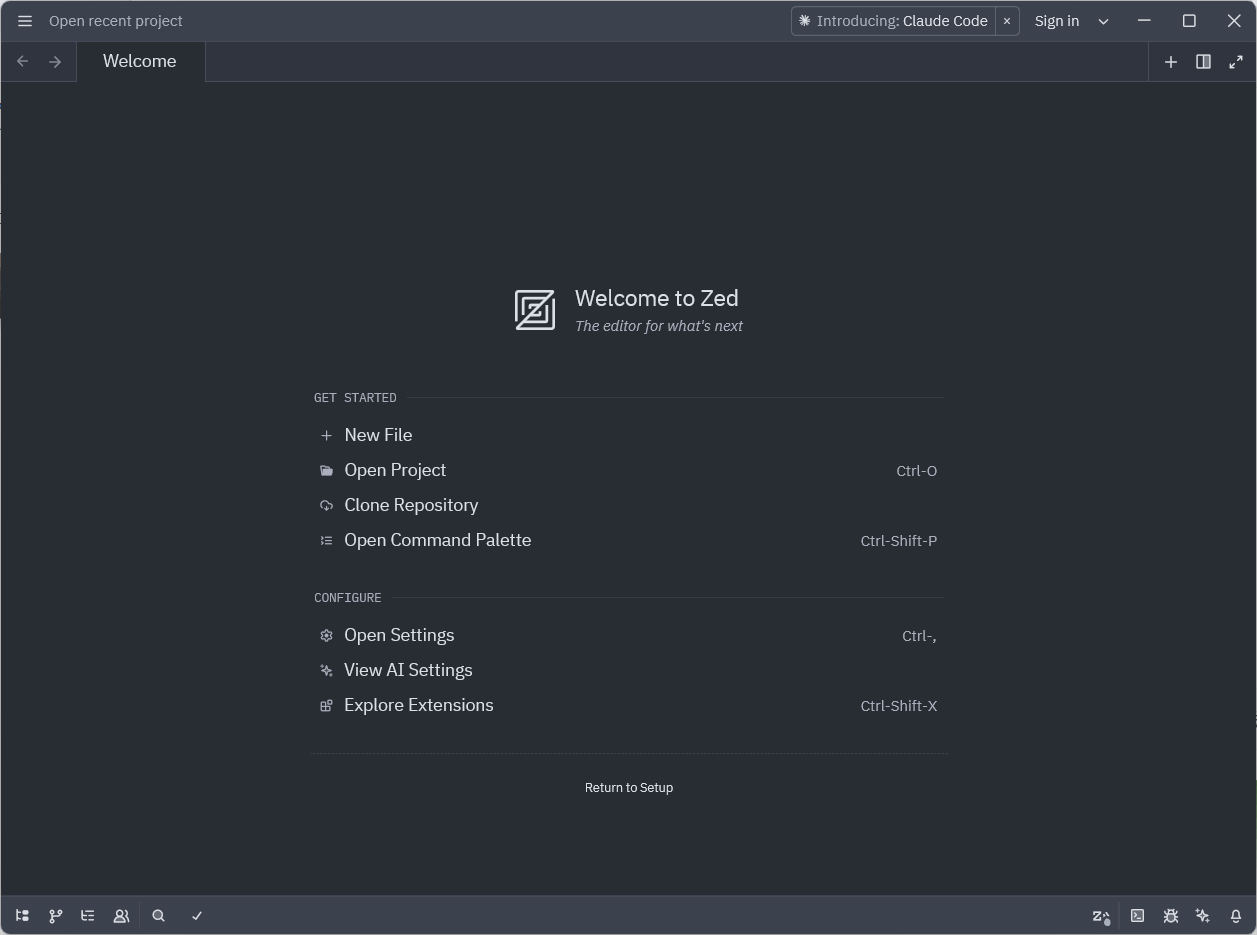Open the hamburger application menu
This screenshot has width=1257, height=935.
[25, 21]
